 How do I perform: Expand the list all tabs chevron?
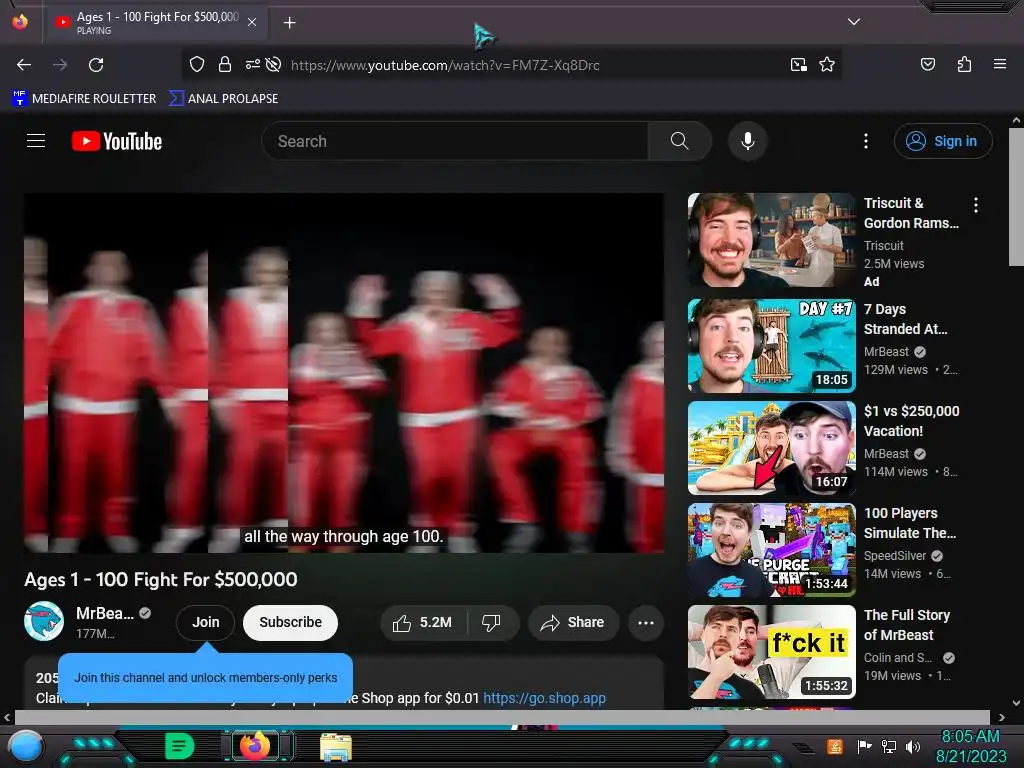click(854, 22)
